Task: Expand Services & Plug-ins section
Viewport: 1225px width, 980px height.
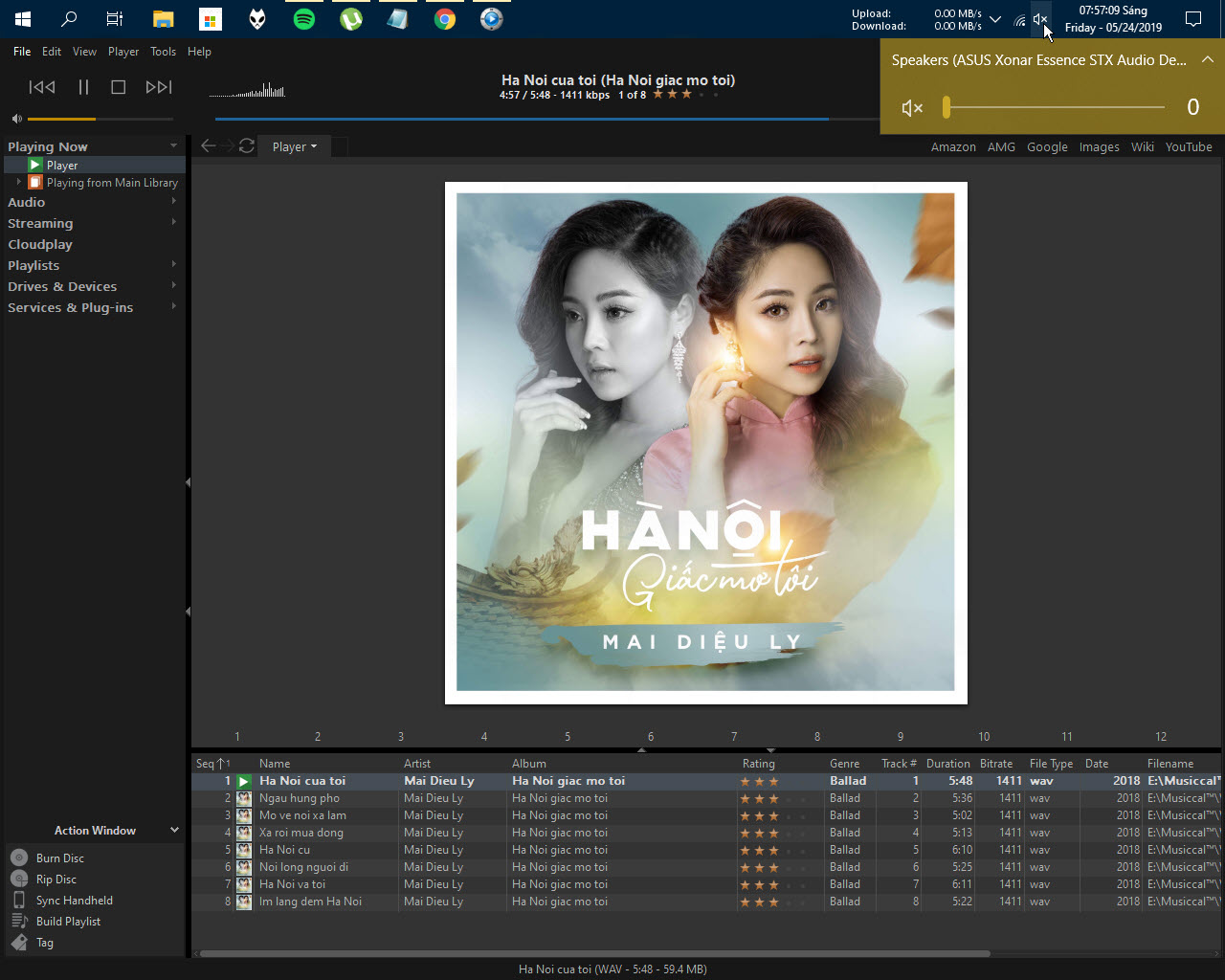Action: click(x=173, y=307)
